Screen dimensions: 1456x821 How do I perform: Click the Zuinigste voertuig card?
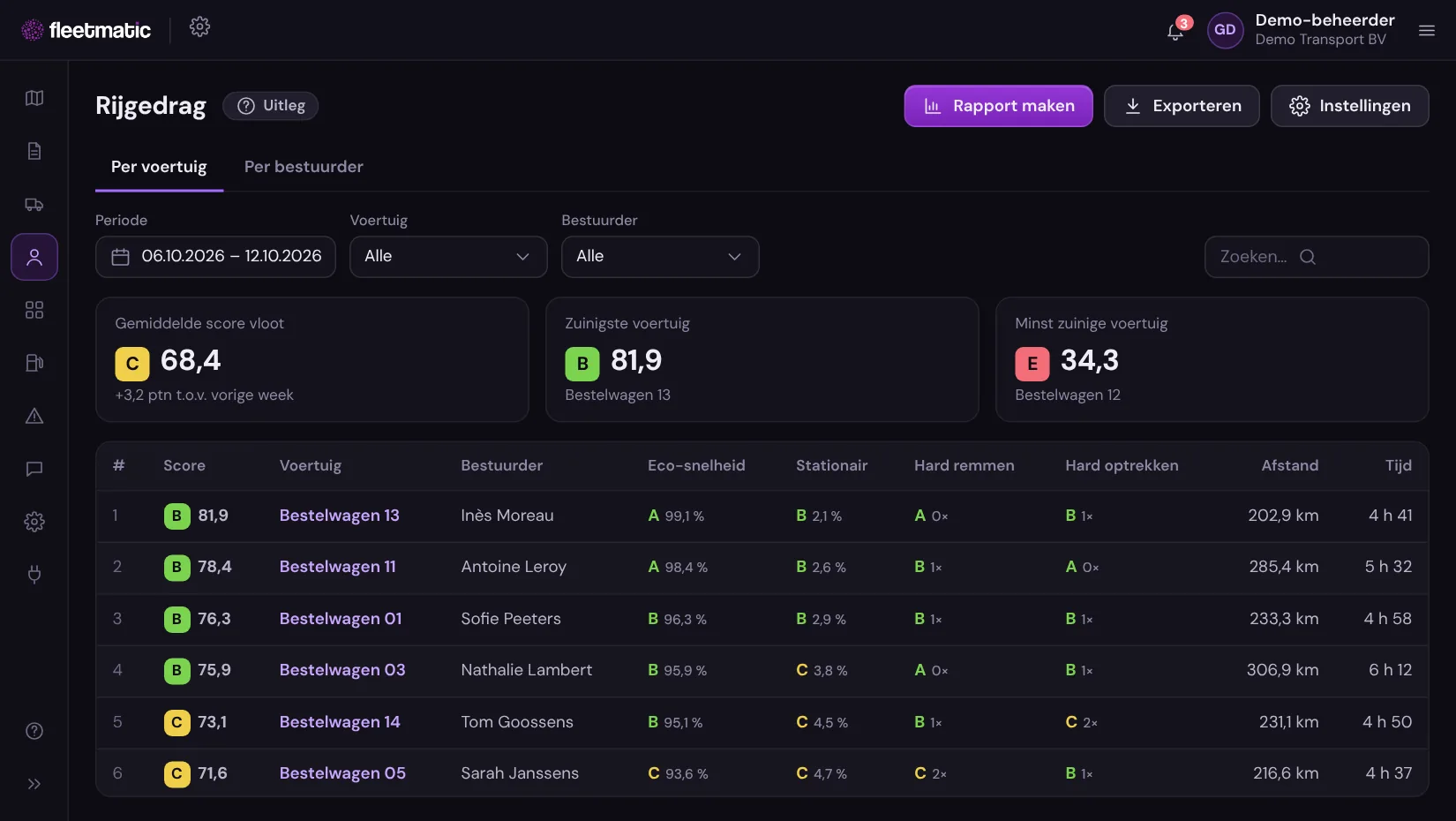coord(762,359)
